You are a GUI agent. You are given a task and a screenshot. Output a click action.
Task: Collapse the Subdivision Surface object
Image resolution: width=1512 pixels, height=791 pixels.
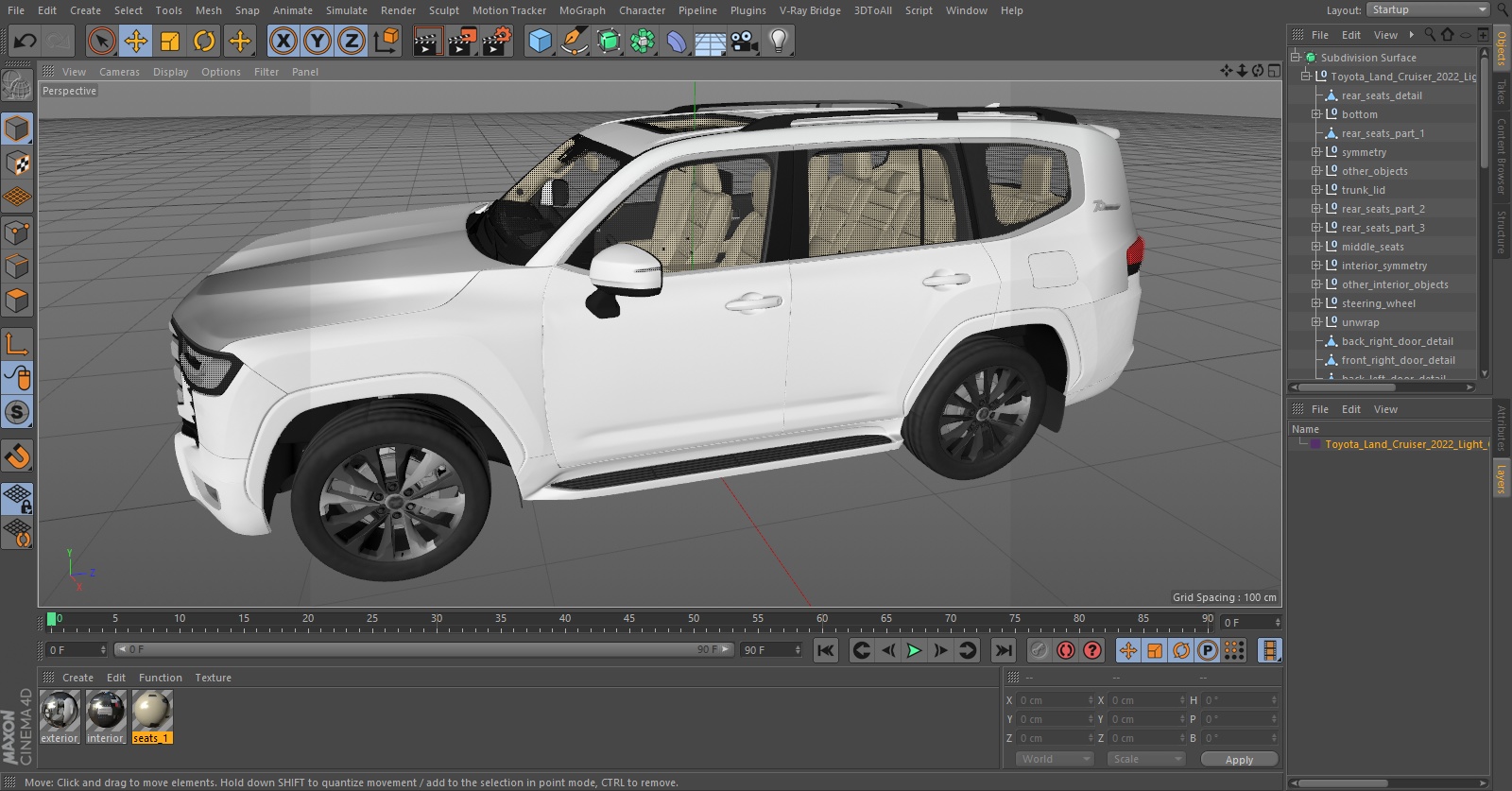tap(1296, 58)
